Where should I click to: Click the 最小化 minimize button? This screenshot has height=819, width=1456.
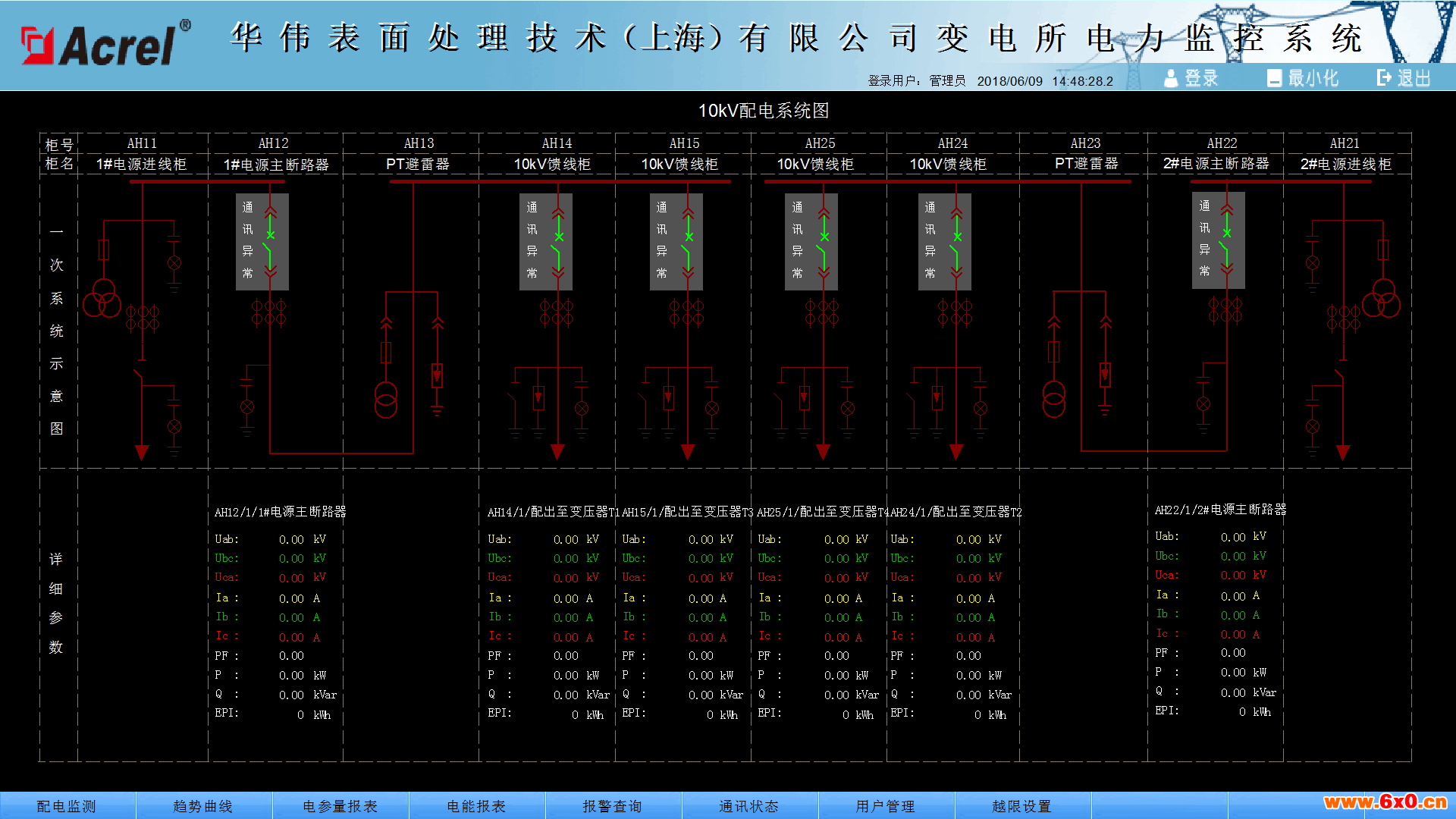pyautogui.click(x=1303, y=78)
